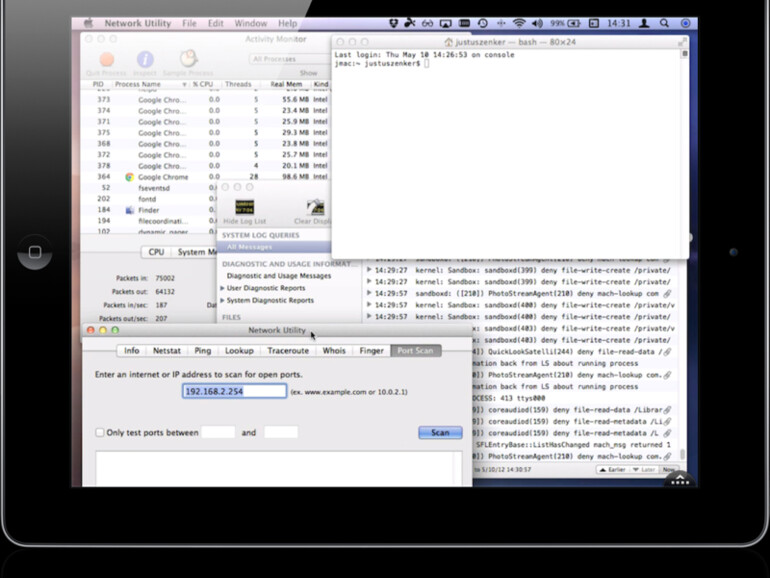Select the Netstat tab

tap(167, 351)
